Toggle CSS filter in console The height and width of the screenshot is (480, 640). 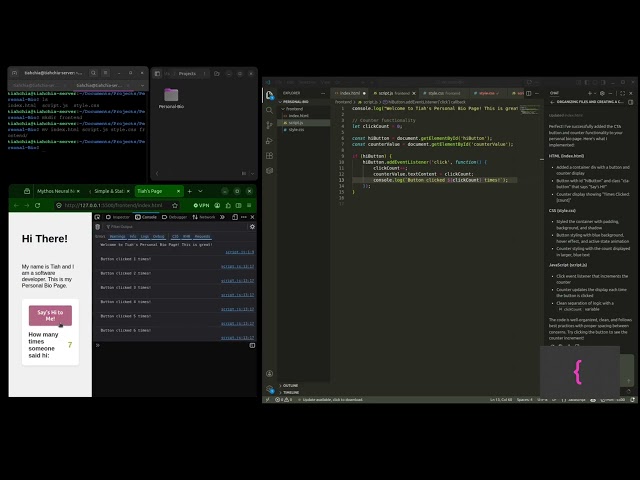coord(175,236)
